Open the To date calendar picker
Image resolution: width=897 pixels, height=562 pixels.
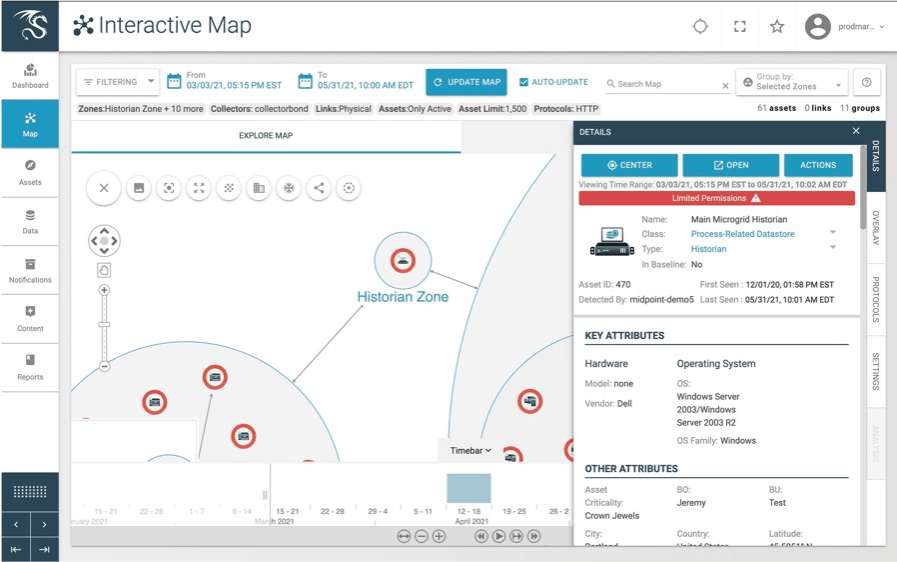305,81
